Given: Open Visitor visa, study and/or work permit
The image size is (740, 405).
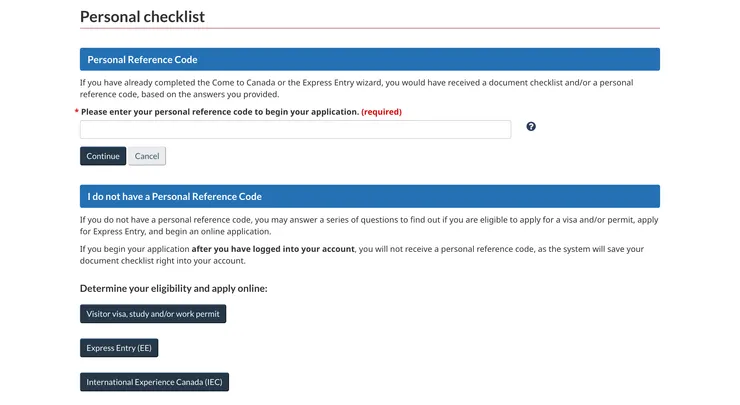Looking at the screenshot, I should 153,314.
